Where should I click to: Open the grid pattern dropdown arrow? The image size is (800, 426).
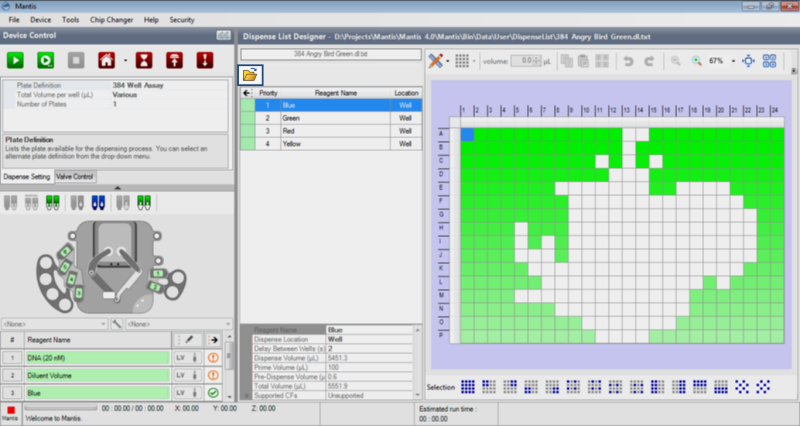click(473, 62)
